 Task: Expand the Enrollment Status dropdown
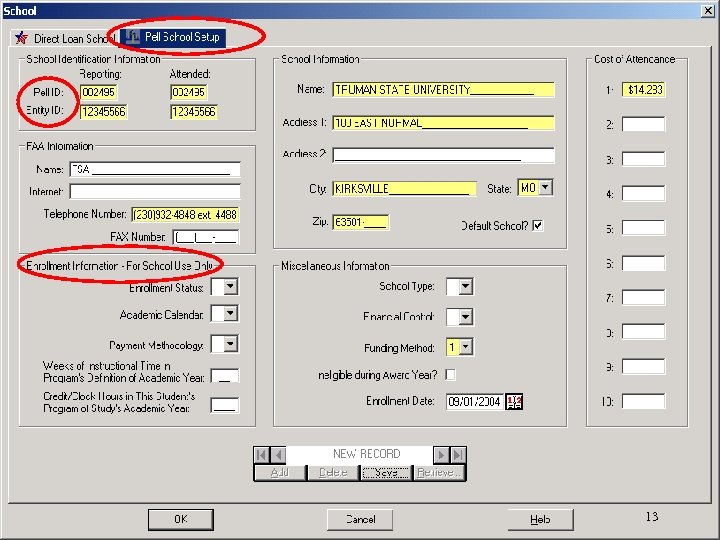(x=231, y=287)
